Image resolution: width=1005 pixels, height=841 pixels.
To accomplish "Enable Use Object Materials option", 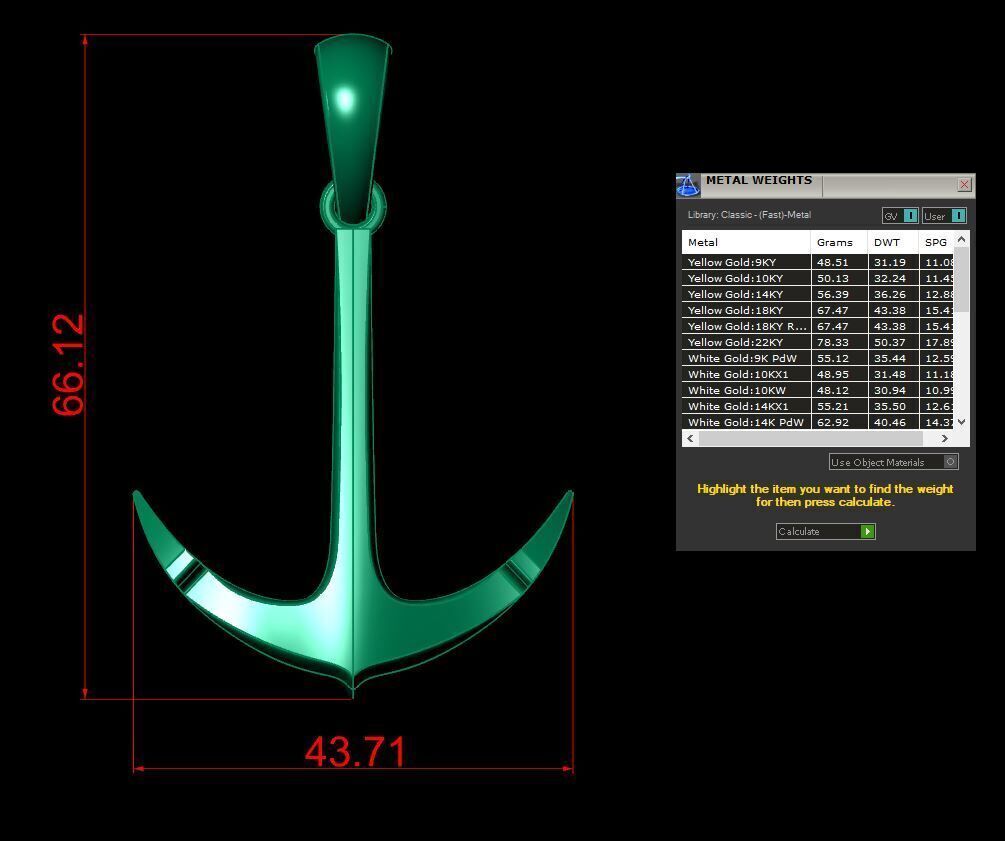I will 893,462.
